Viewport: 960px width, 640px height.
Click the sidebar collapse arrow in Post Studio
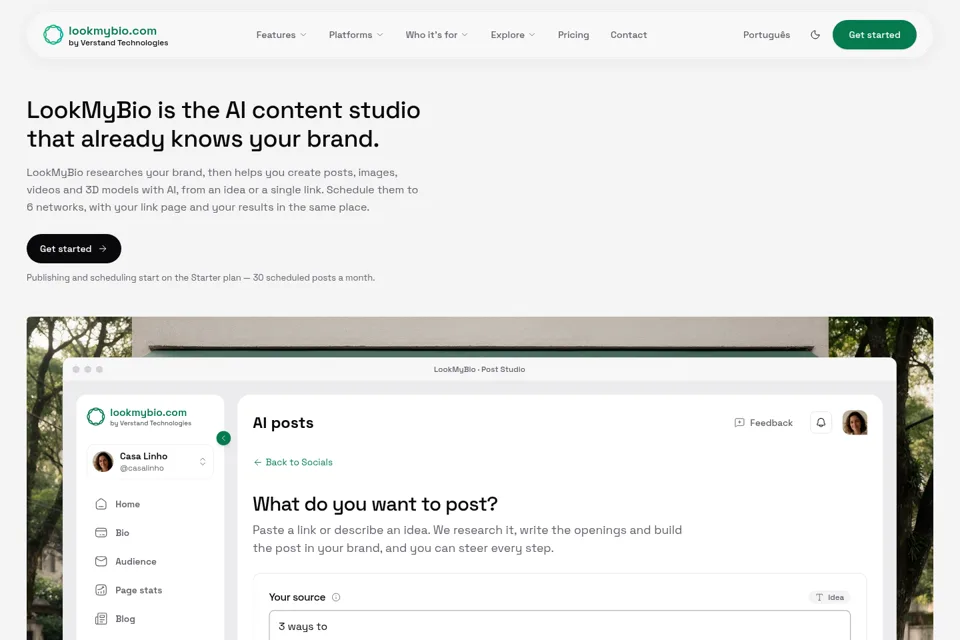[223, 438]
